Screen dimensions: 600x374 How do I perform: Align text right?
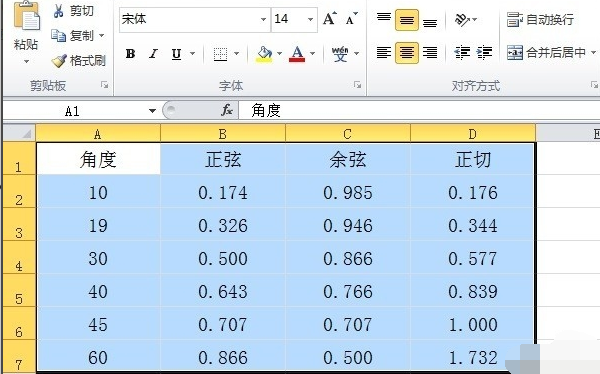tap(430, 52)
